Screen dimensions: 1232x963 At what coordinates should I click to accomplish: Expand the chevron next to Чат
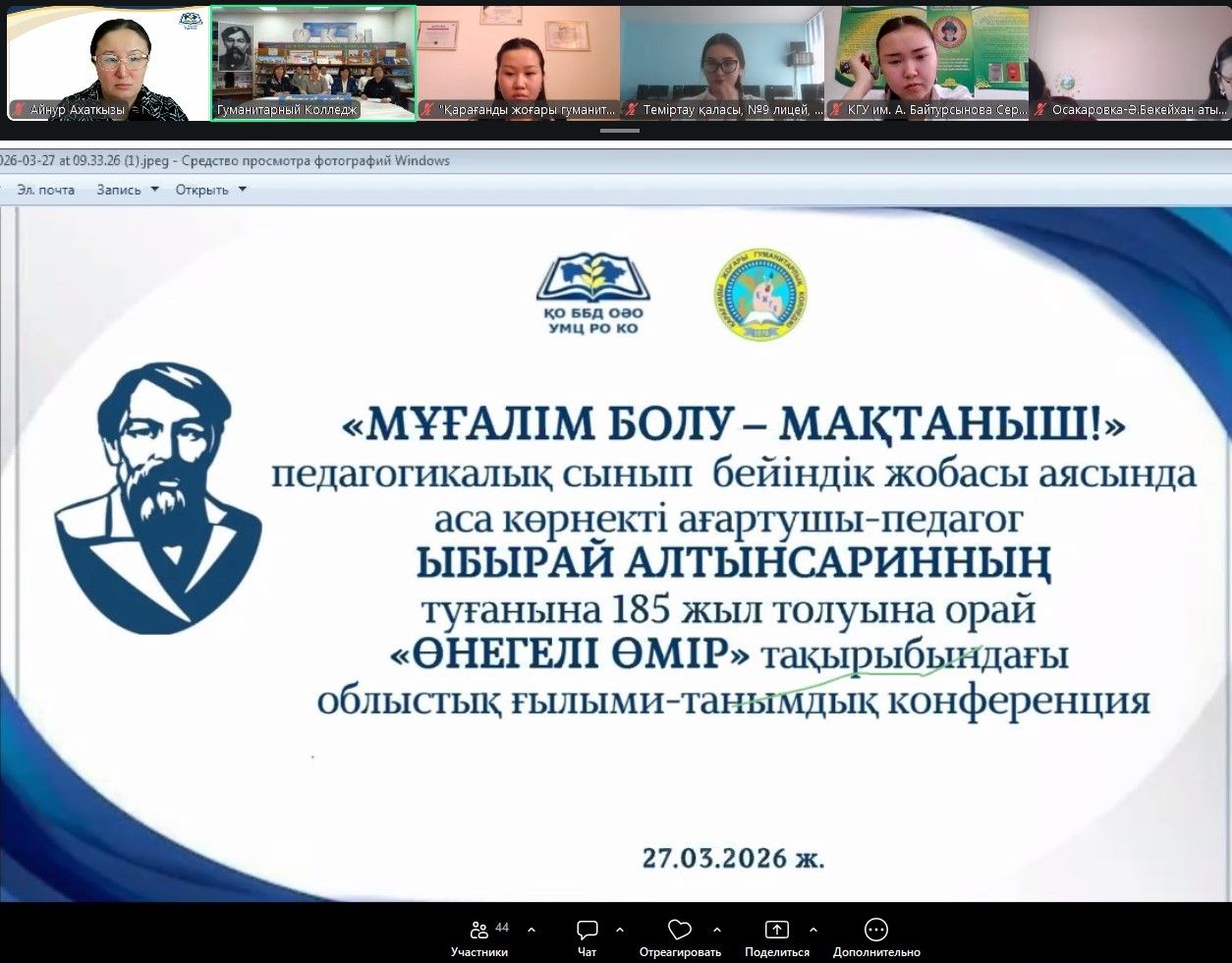620,930
